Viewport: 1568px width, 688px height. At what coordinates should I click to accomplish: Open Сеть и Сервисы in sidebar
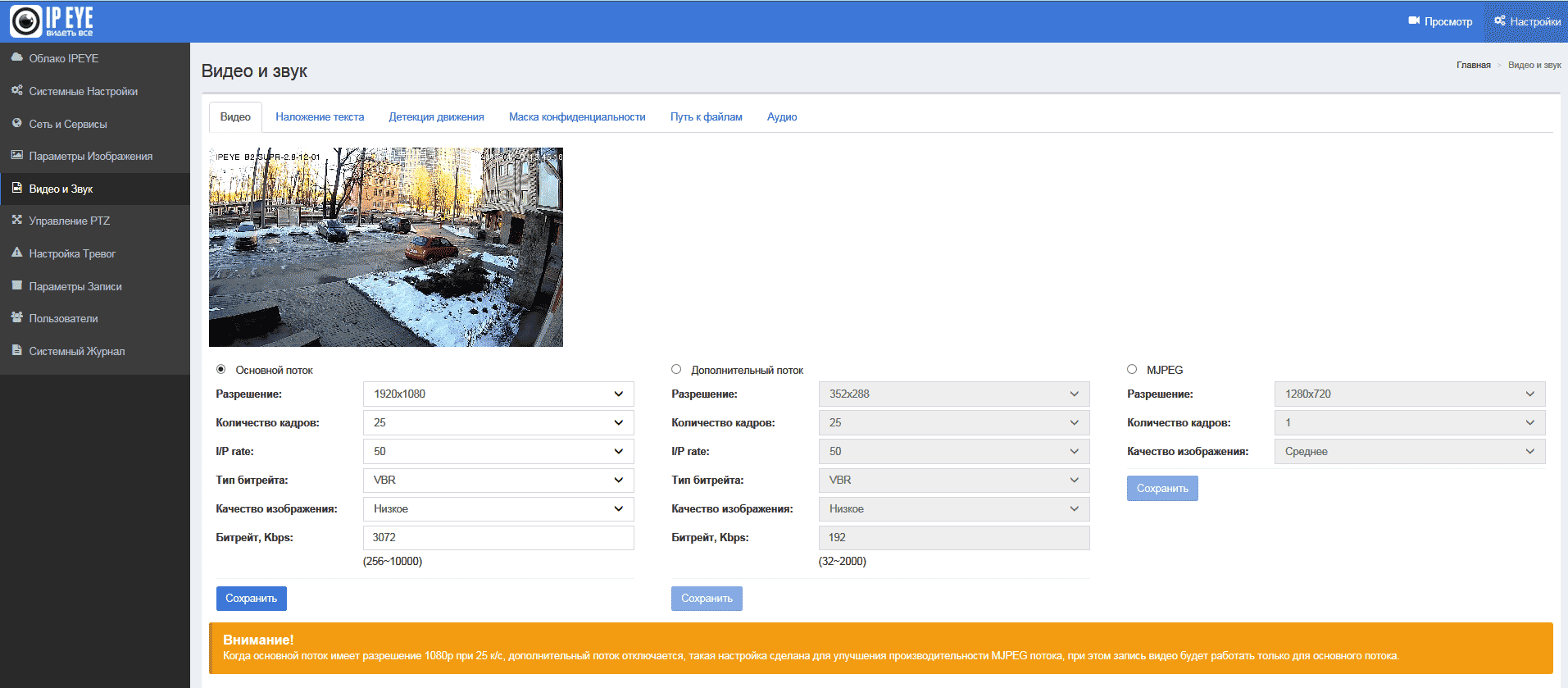point(95,124)
